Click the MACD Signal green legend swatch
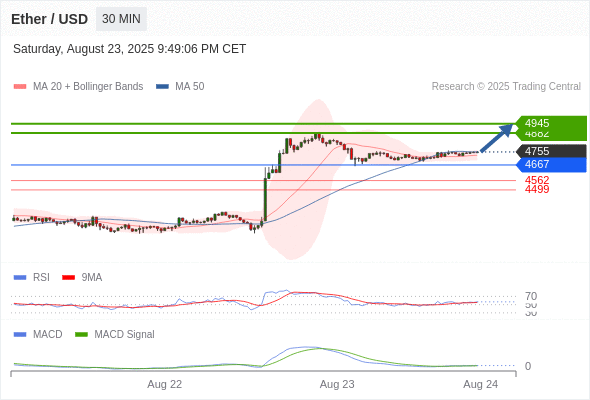Viewport: 590px width, 400px height. click(81, 335)
